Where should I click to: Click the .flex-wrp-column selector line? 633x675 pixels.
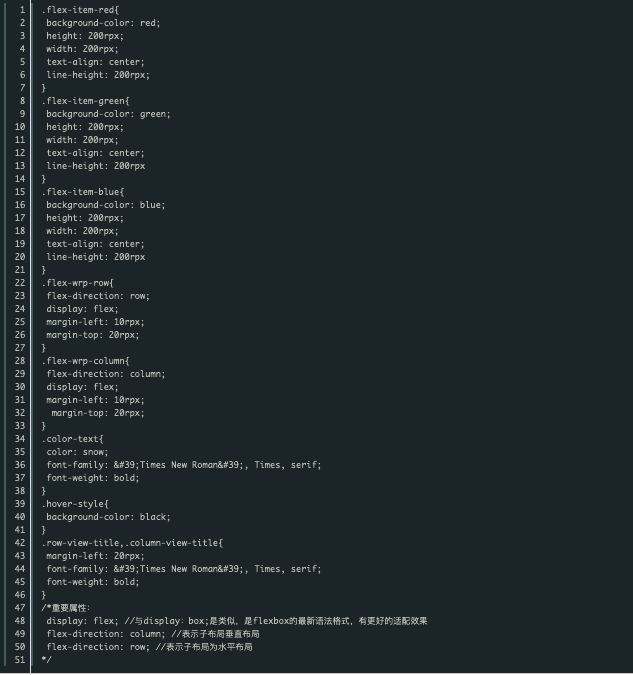coord(85,361)
